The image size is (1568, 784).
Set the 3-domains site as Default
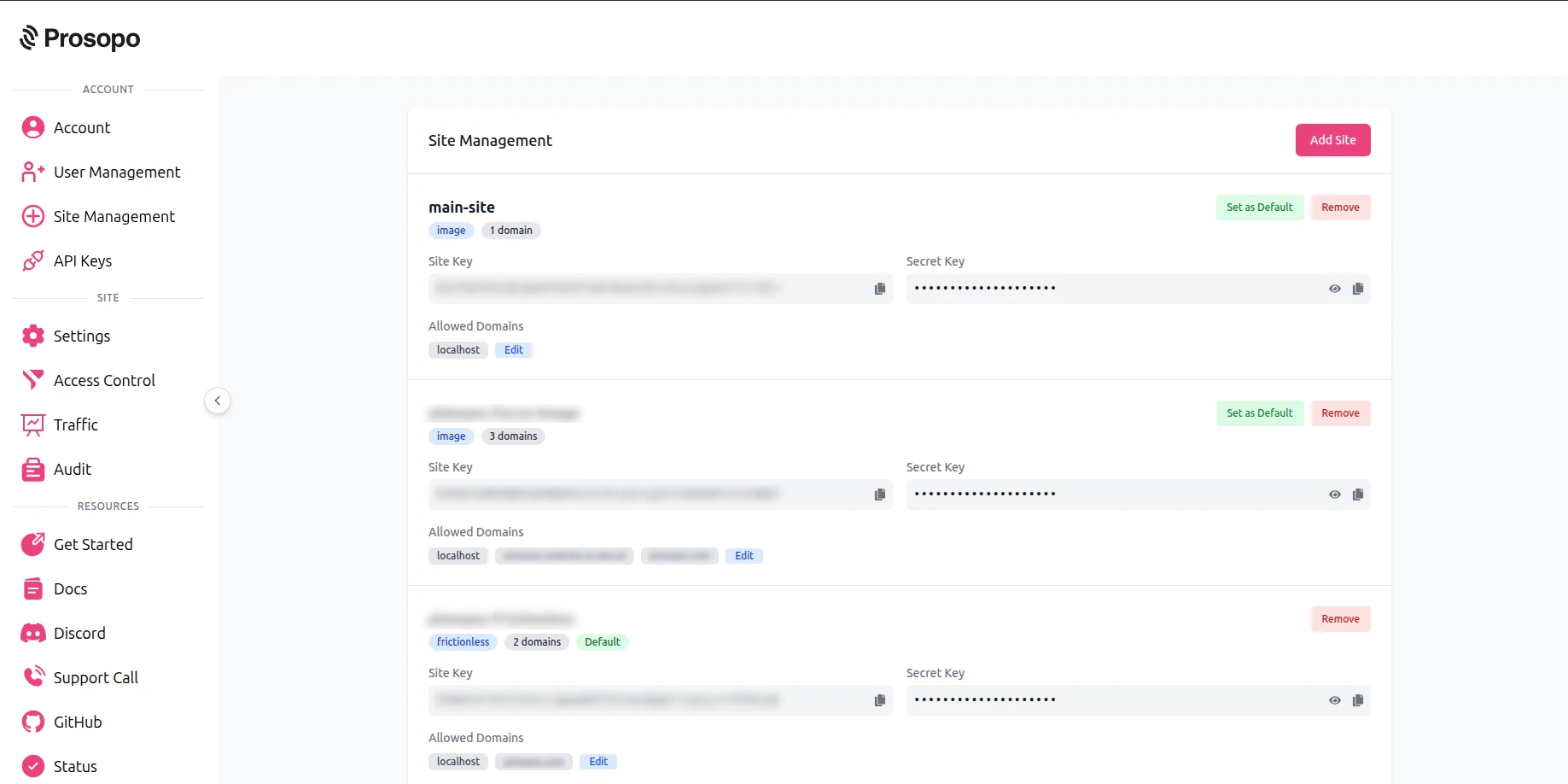point(1259,413)
